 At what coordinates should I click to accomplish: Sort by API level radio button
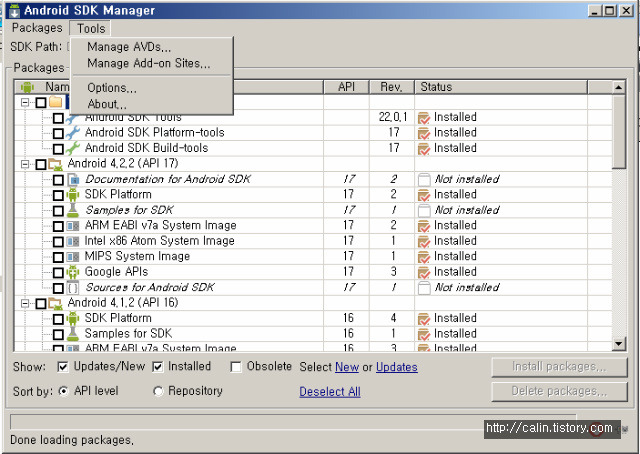(63, 391)
